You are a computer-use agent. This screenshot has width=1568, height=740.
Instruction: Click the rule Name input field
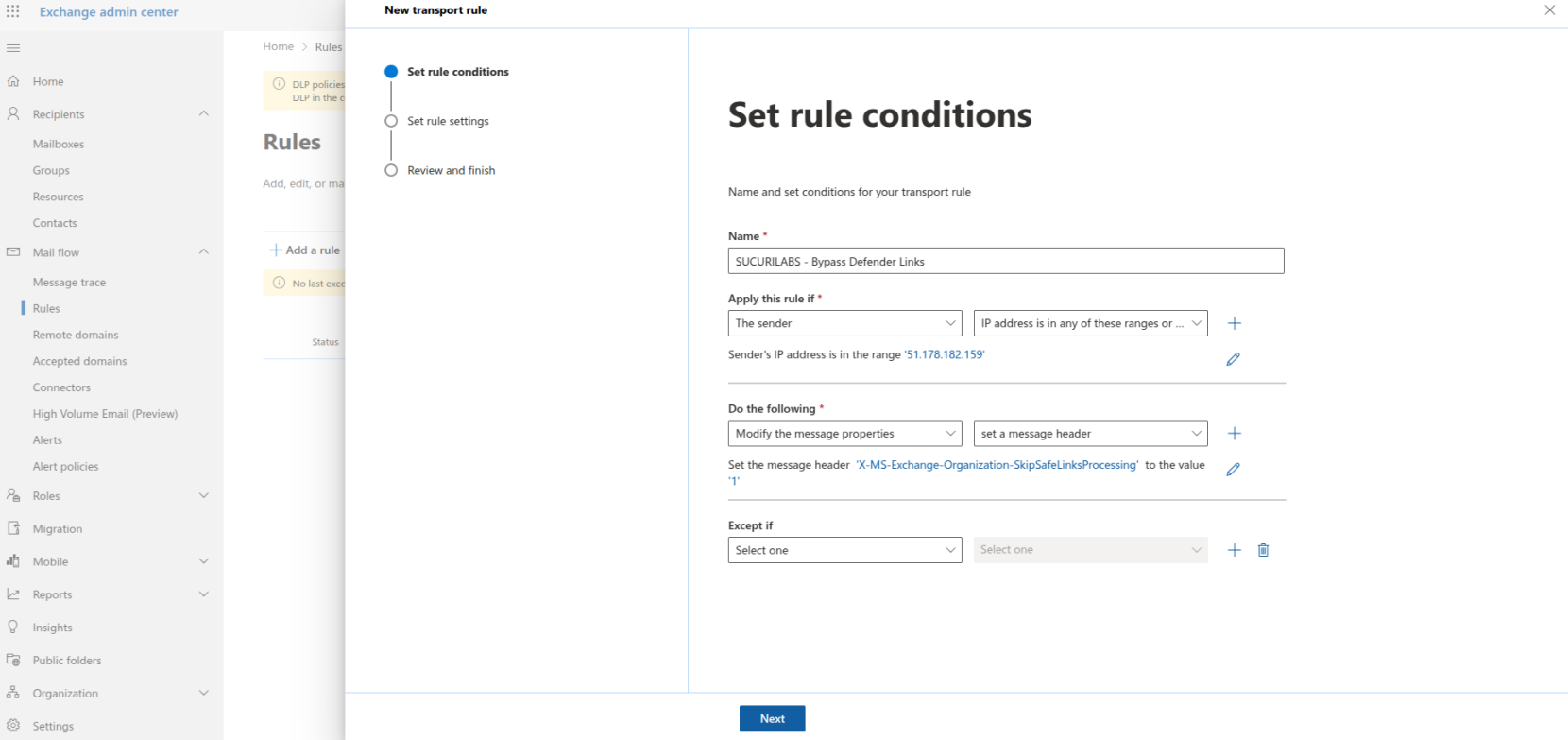pos(1006,261)
